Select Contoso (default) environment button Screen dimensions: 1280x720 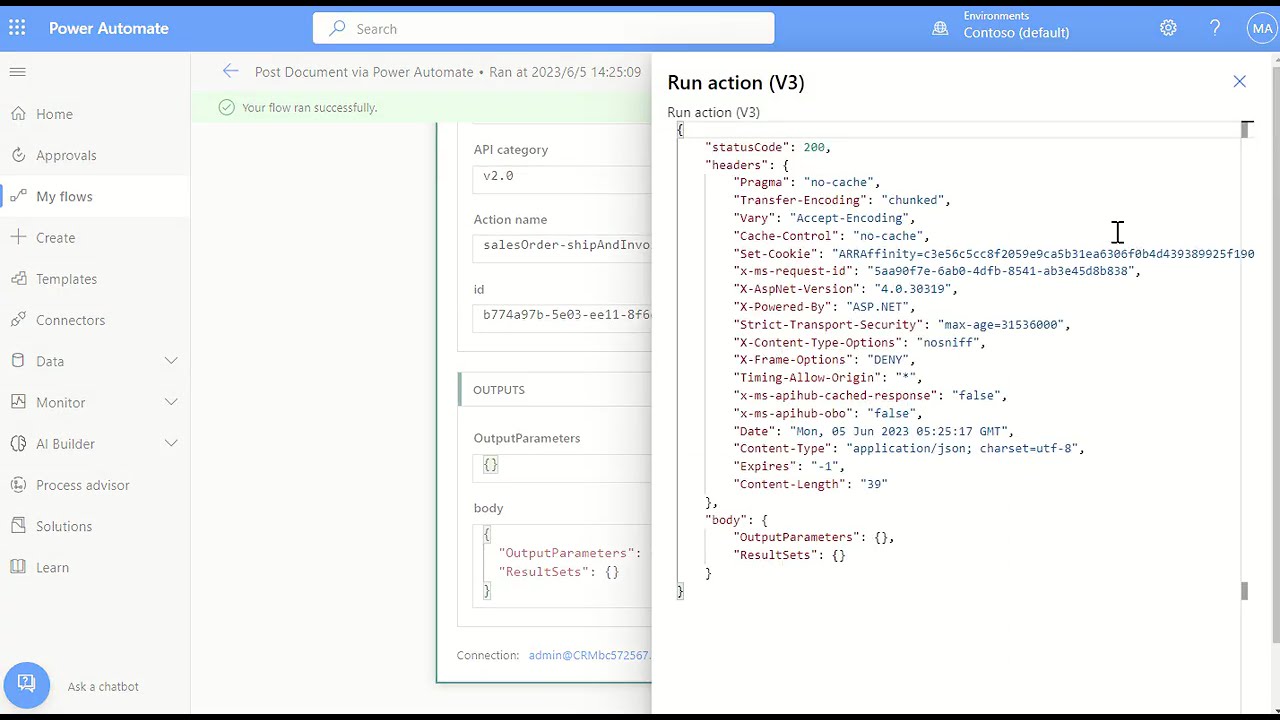[1015, 32]
